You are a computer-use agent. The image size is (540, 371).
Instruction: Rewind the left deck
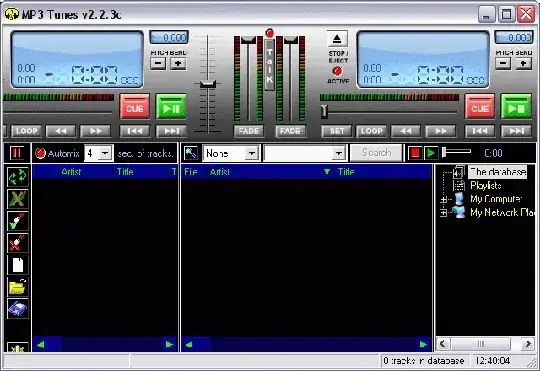coord(61,131)
